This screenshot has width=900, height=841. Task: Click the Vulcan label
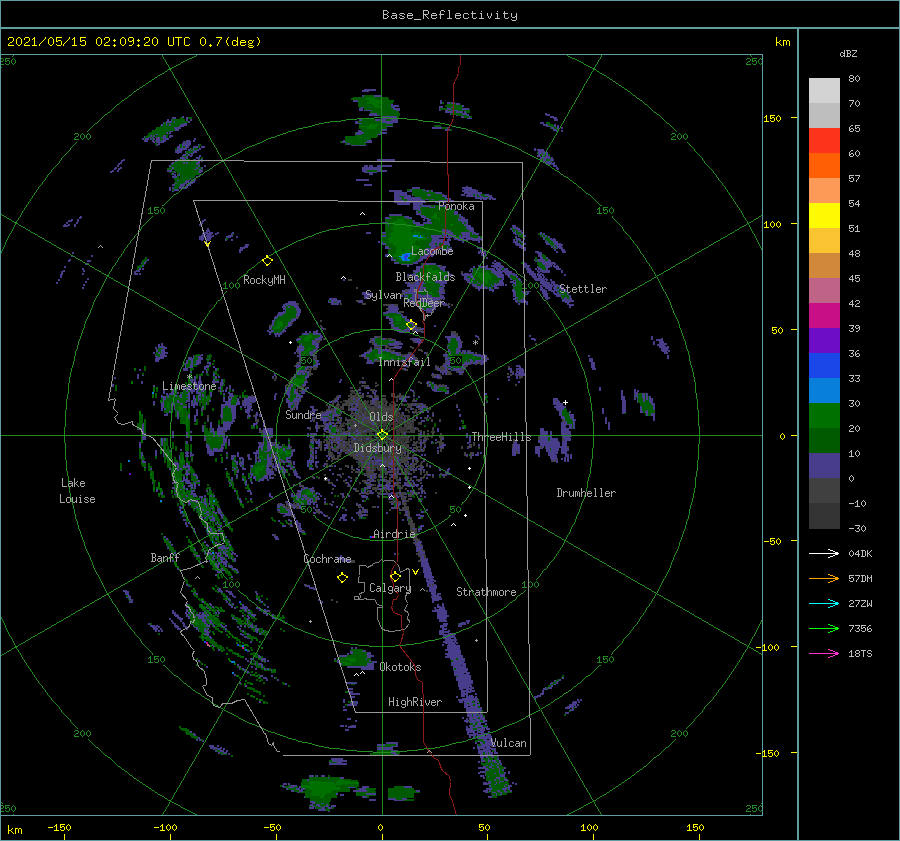pos(509,743)
